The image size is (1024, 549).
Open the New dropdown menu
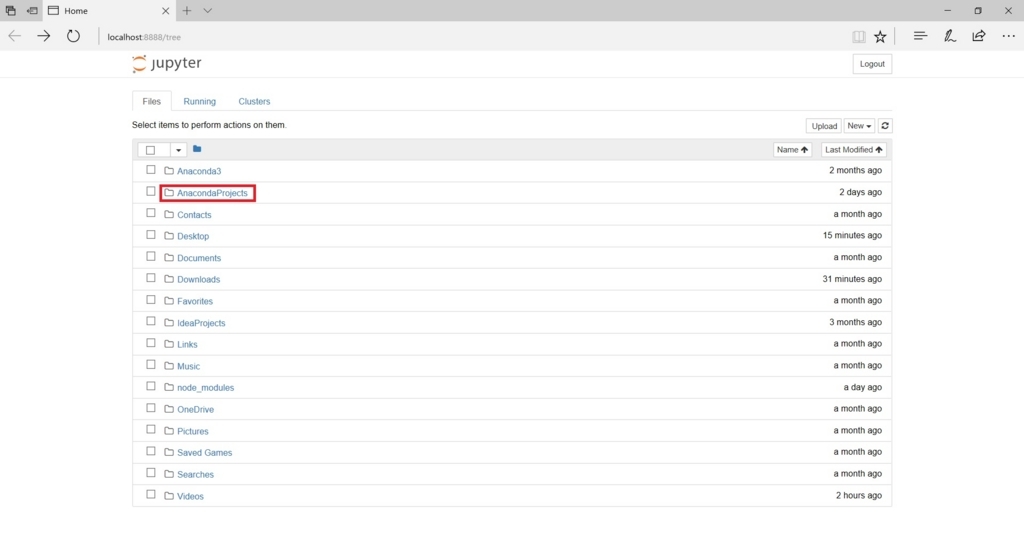(859, 126)
